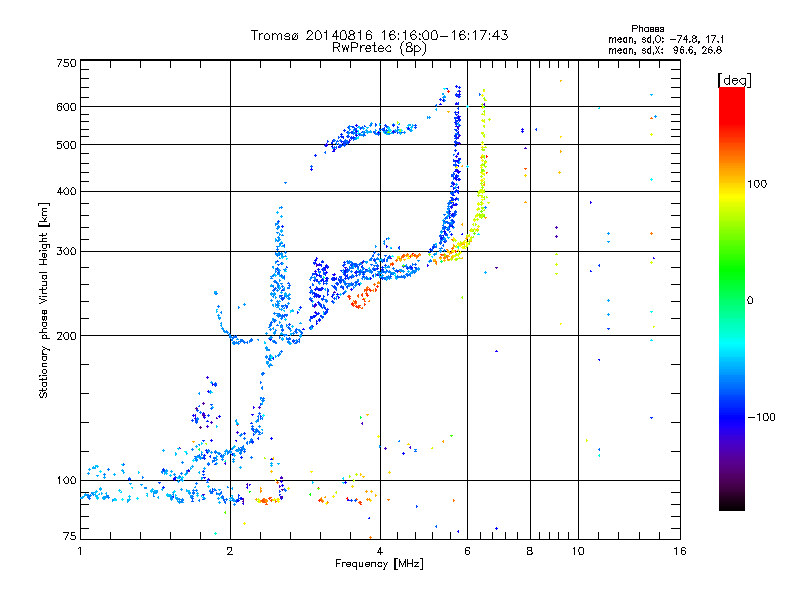Screen dimensions: 800x600
Task: Click the y-axis tick label "750"
Action: coord(66,63)
